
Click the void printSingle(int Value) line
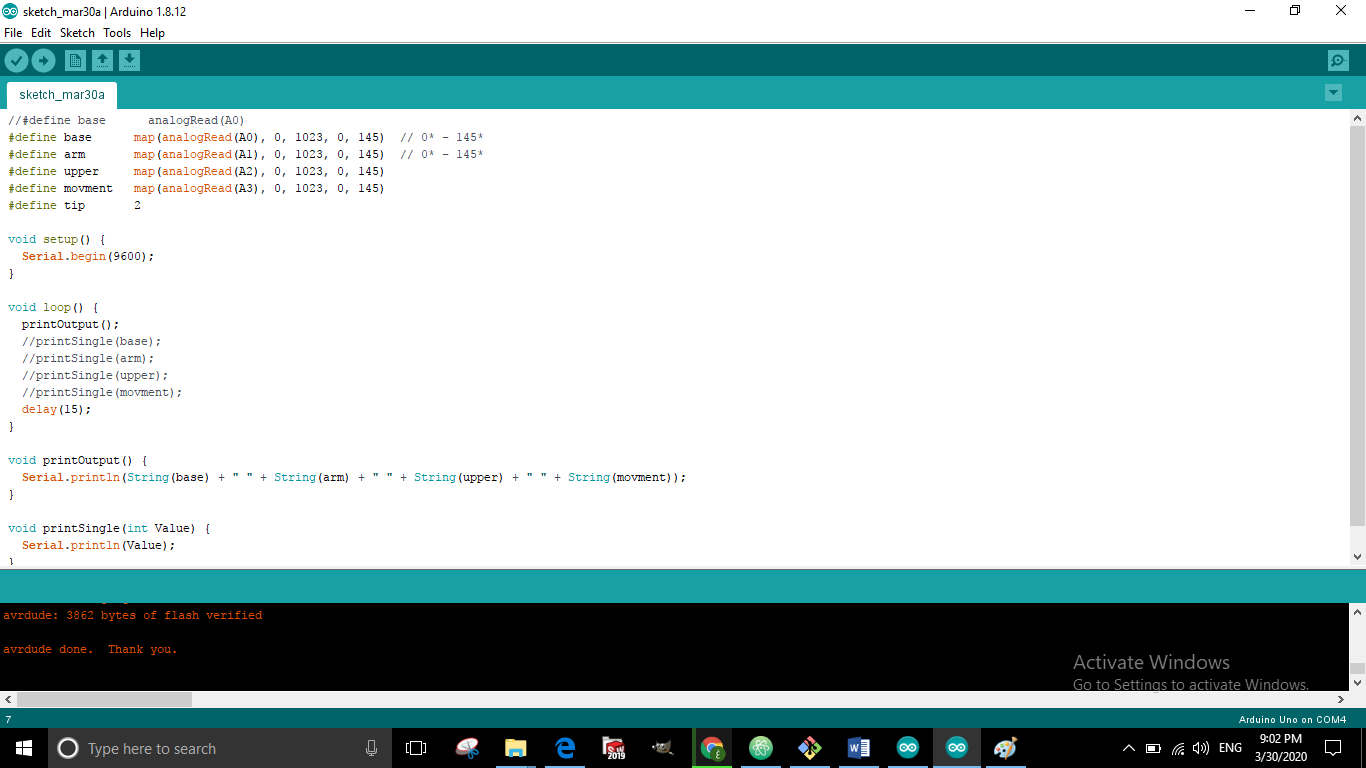click(109, 528)
